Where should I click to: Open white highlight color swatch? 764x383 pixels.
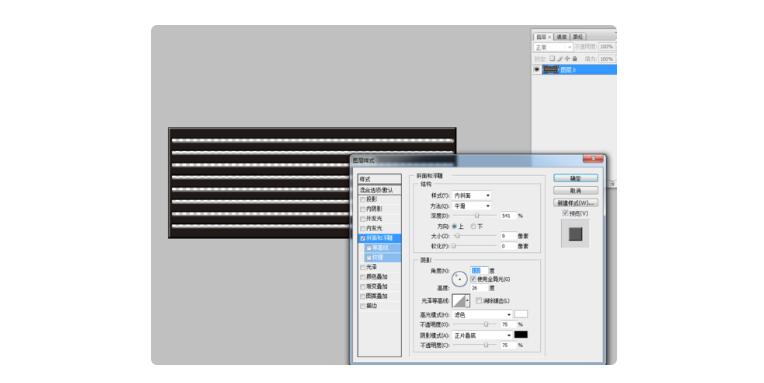click(x=521, y=314)
